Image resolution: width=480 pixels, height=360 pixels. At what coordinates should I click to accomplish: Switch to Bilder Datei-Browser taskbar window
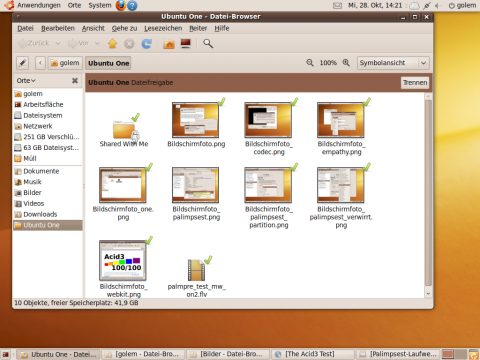click(228, 354)
